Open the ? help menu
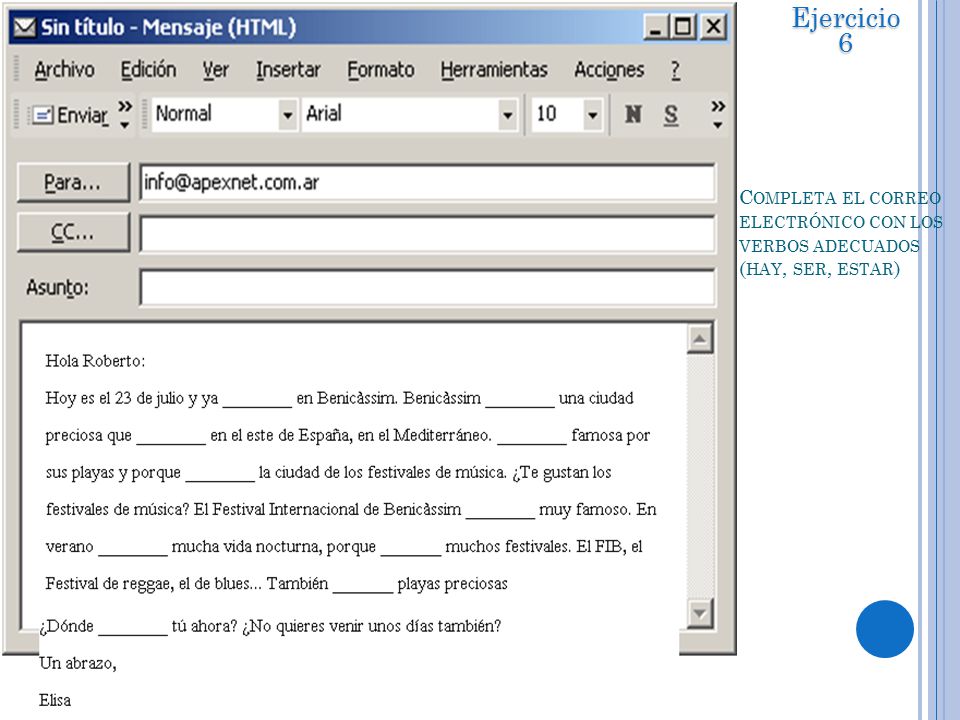 click(x=675, y=70)
